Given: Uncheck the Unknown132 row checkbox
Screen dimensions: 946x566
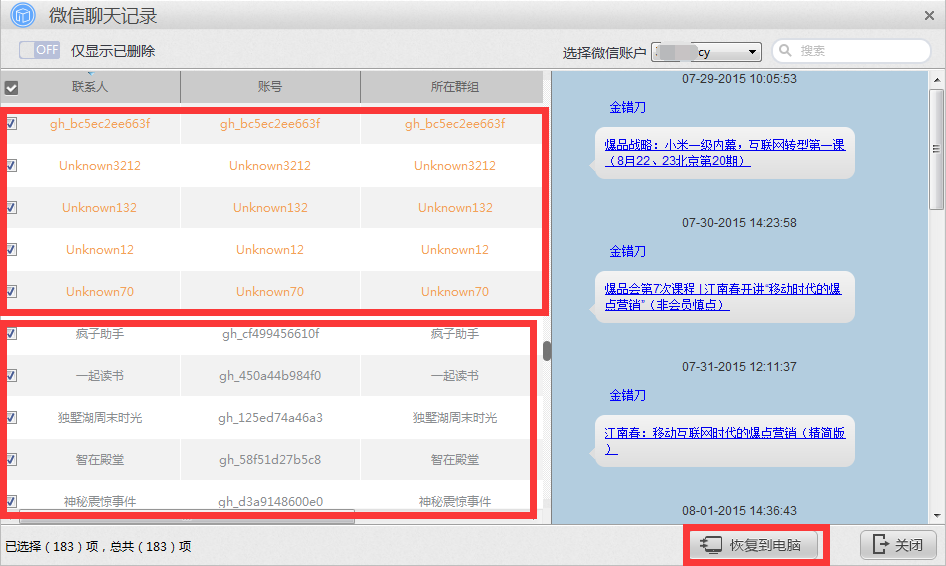Looking at the screenshot, I should click(11, 208).
